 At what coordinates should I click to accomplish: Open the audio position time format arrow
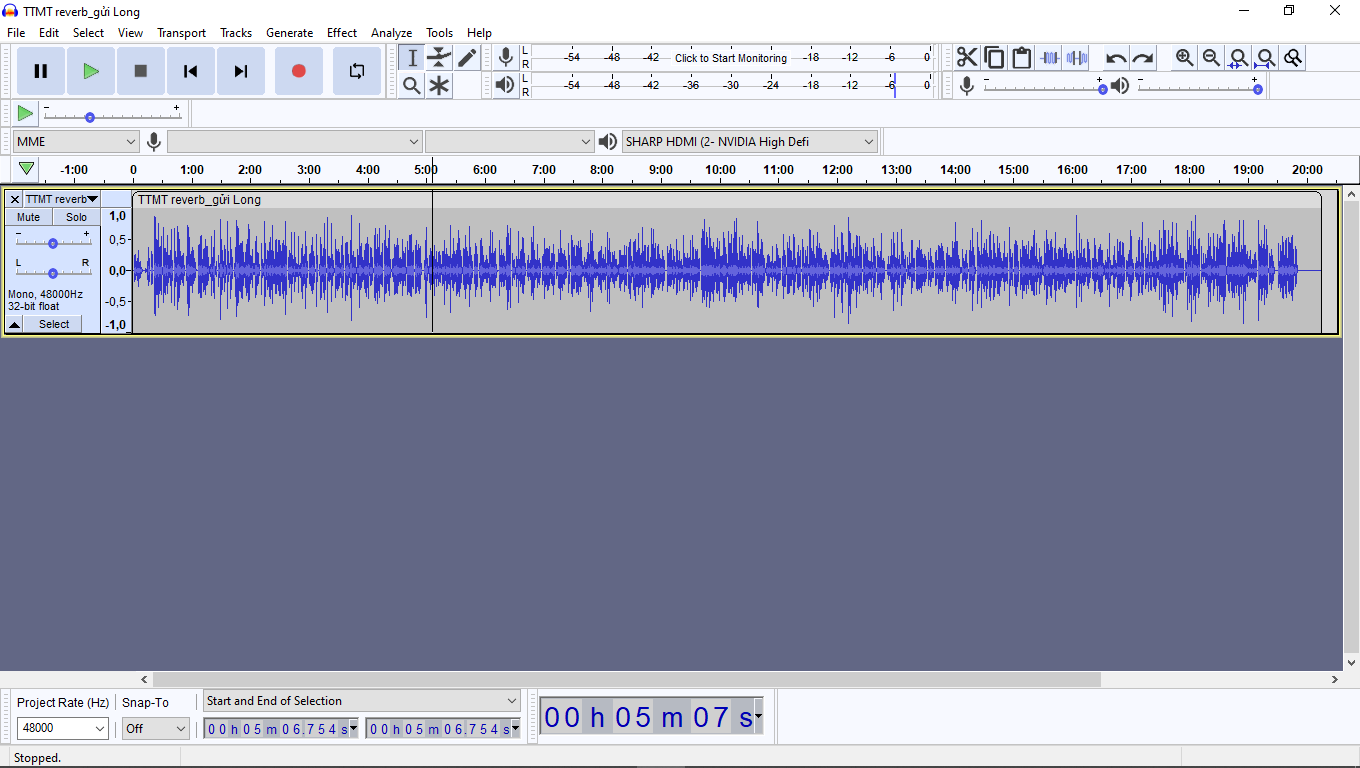pos(758,716)
